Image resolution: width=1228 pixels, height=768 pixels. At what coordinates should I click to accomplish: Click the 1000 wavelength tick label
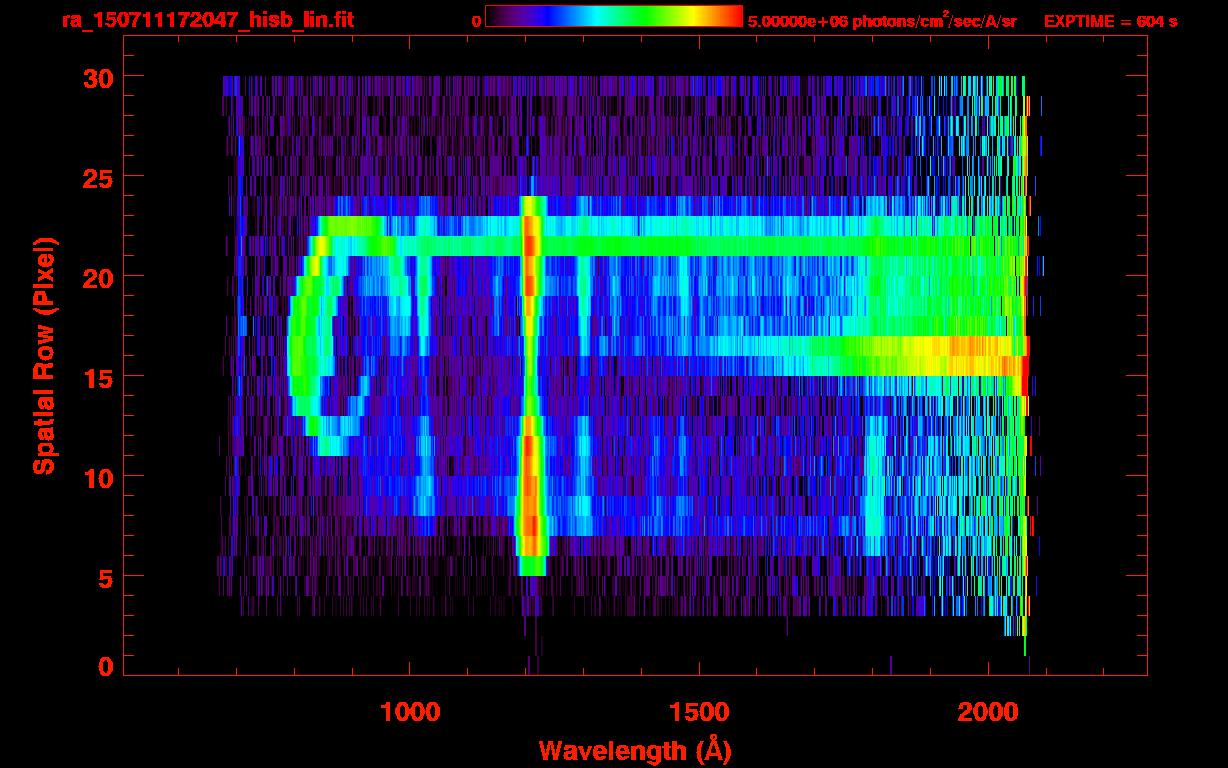pos(410,712)
